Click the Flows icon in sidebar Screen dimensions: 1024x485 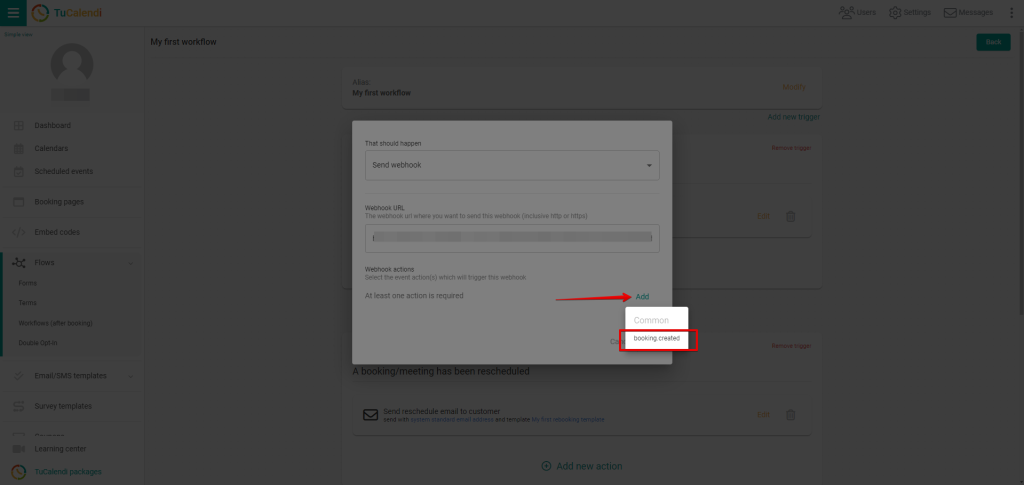(x=18, y=262)
